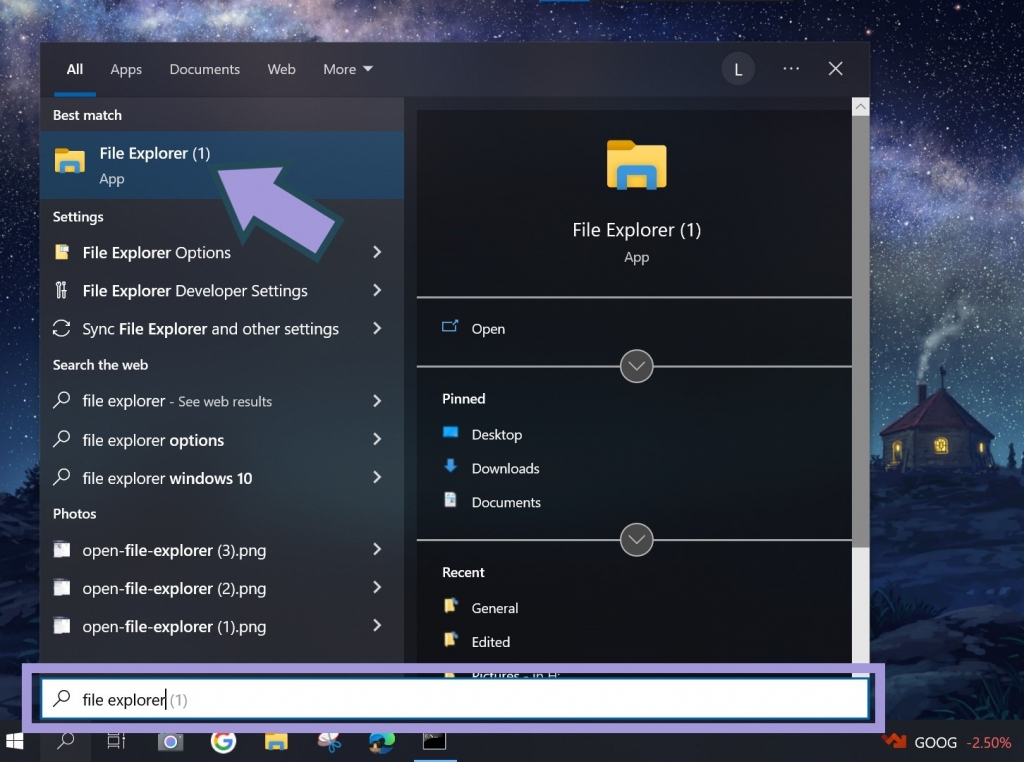Open Task View in the taskbar
This screenshot has height=762, width=1024.
pos(116,742)
